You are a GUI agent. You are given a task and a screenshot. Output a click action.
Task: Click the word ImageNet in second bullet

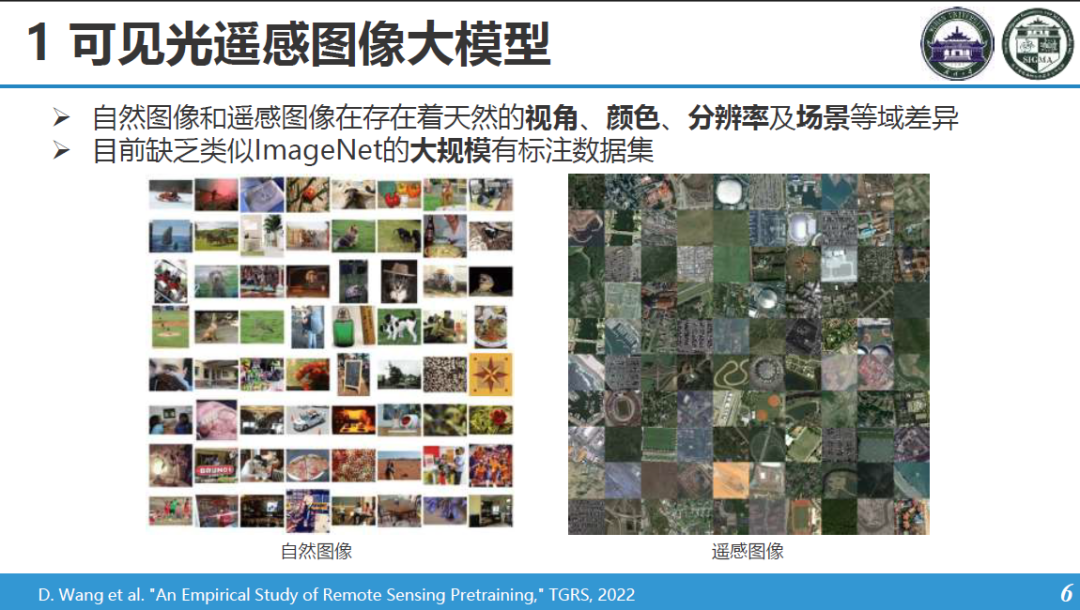[318, 150]
